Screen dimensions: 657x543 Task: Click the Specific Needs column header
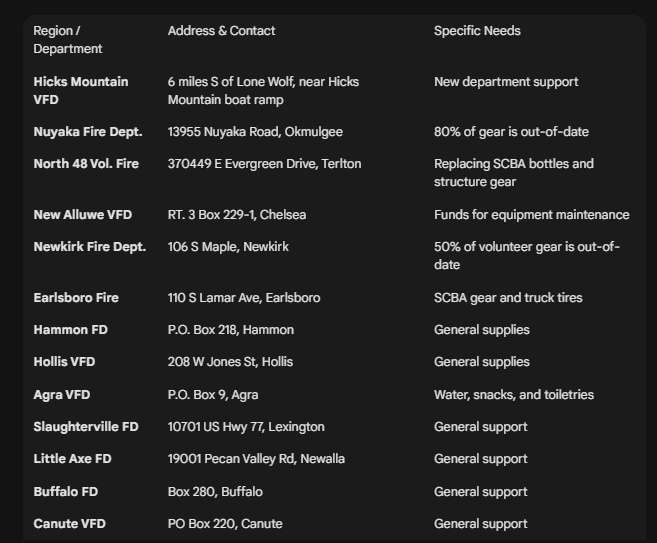point(477,31)
